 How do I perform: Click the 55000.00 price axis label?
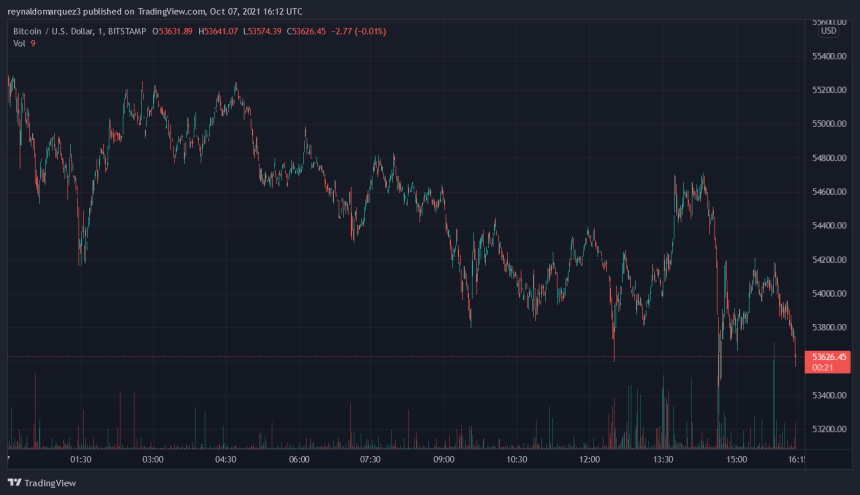pyautogui.click(x=830, y=124)
